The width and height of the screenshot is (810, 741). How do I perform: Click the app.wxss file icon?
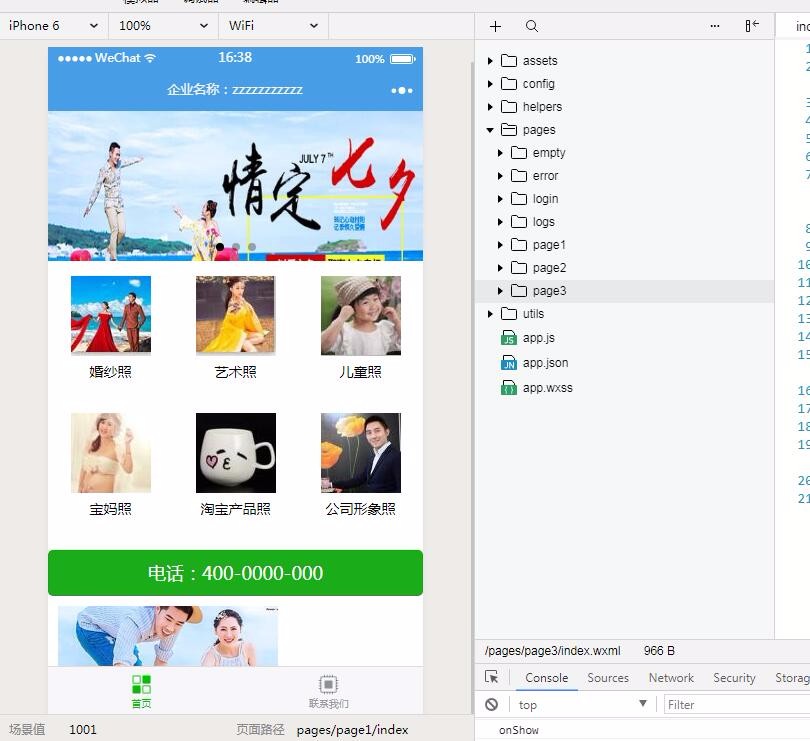pos(510,388)
